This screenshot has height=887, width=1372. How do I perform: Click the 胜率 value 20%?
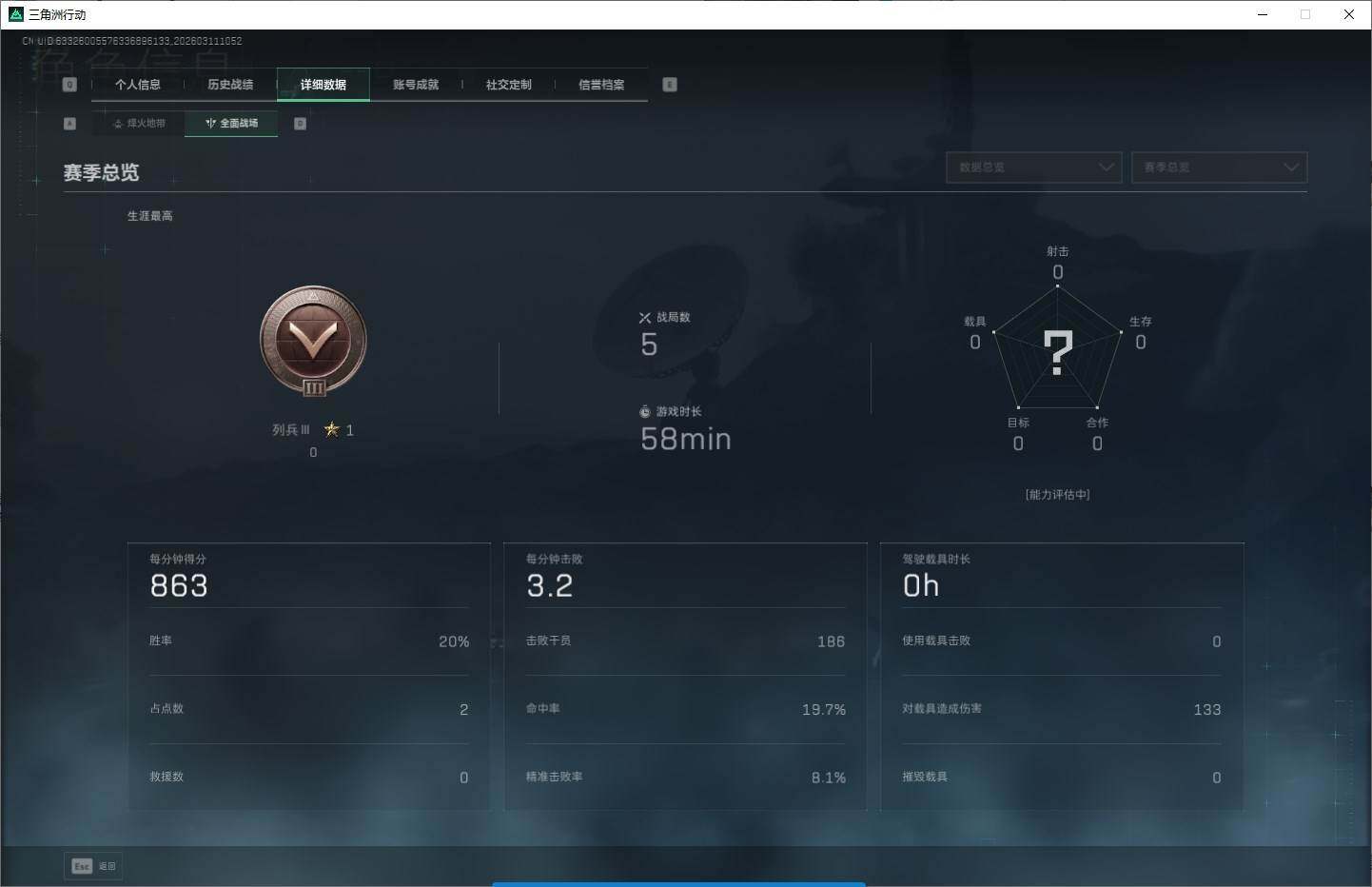click(x=454, y=642)
